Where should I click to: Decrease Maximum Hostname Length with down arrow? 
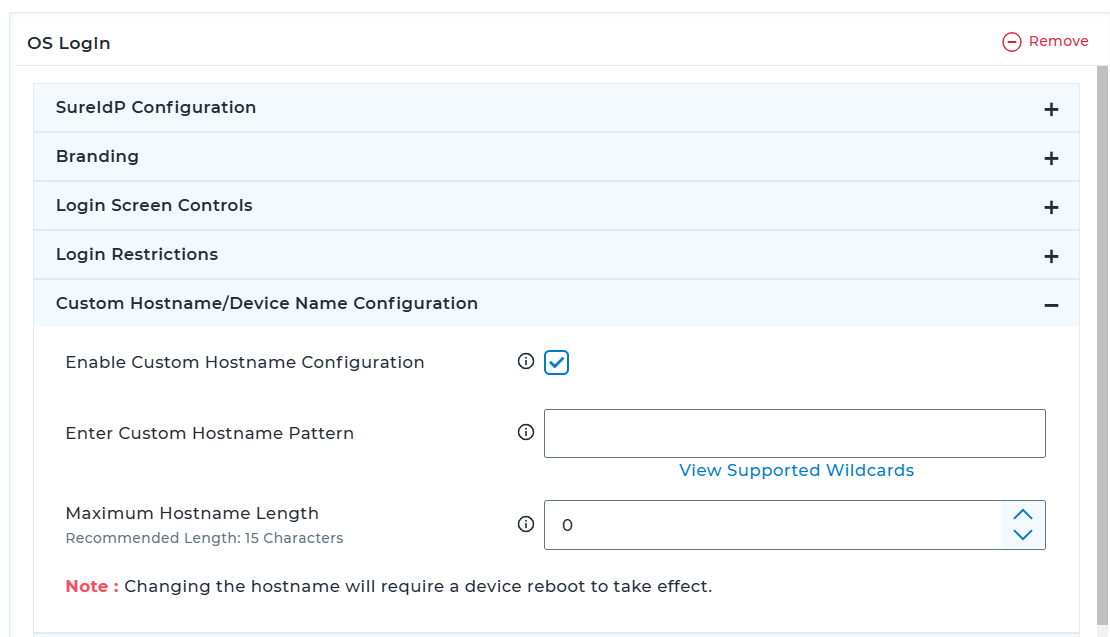[x=1022, y=535]
